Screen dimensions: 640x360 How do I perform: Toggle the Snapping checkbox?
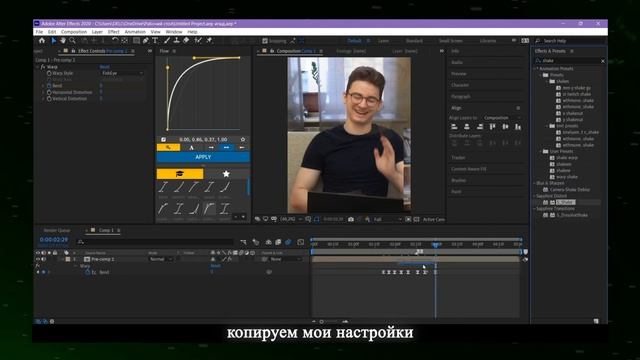pyautogui.click(x=265, y=41)
